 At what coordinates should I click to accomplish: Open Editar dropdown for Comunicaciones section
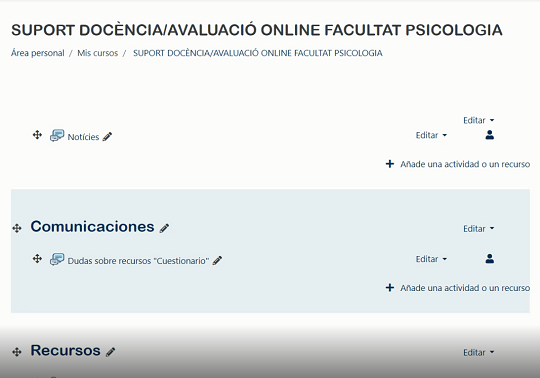point(478,229)
